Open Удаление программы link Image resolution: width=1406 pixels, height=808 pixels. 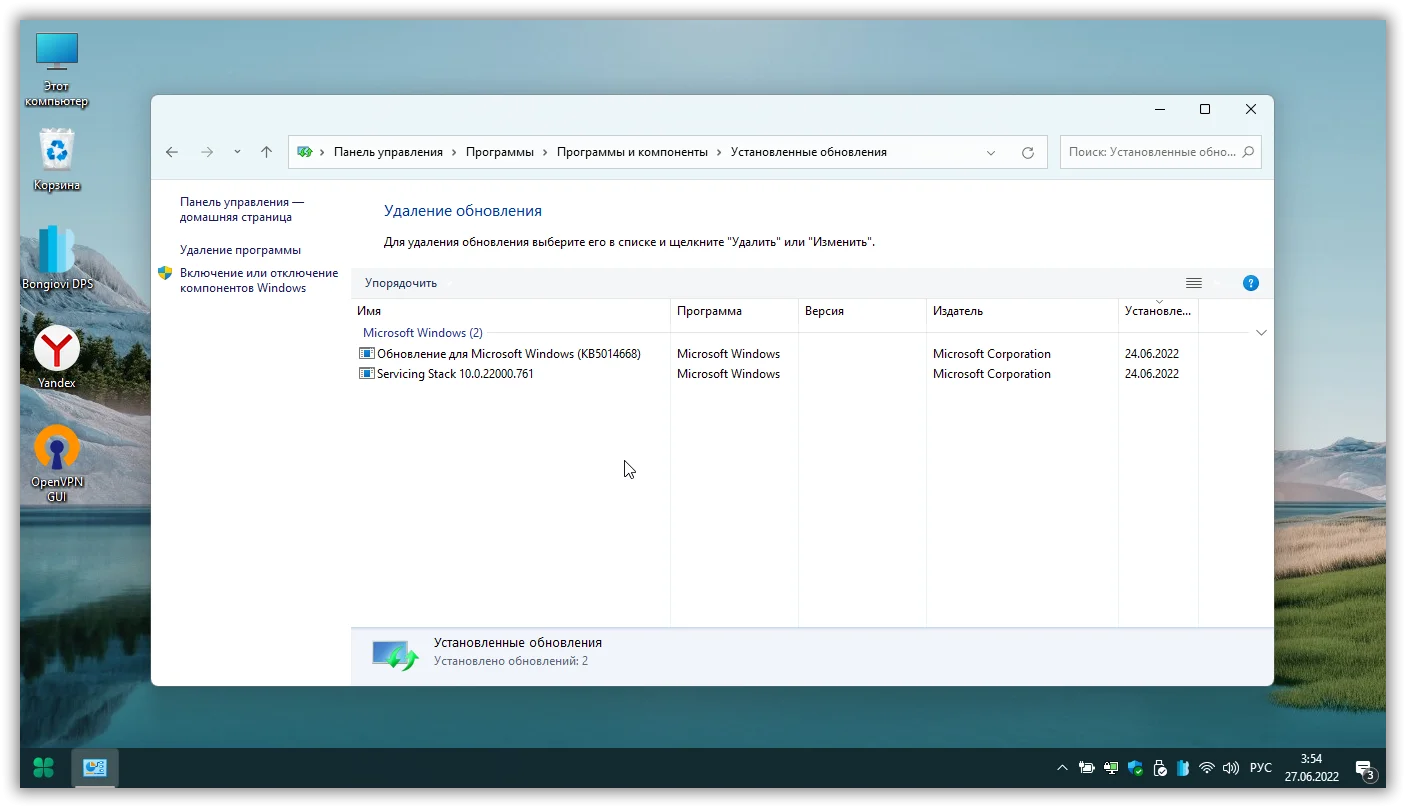tap(240, 250)
